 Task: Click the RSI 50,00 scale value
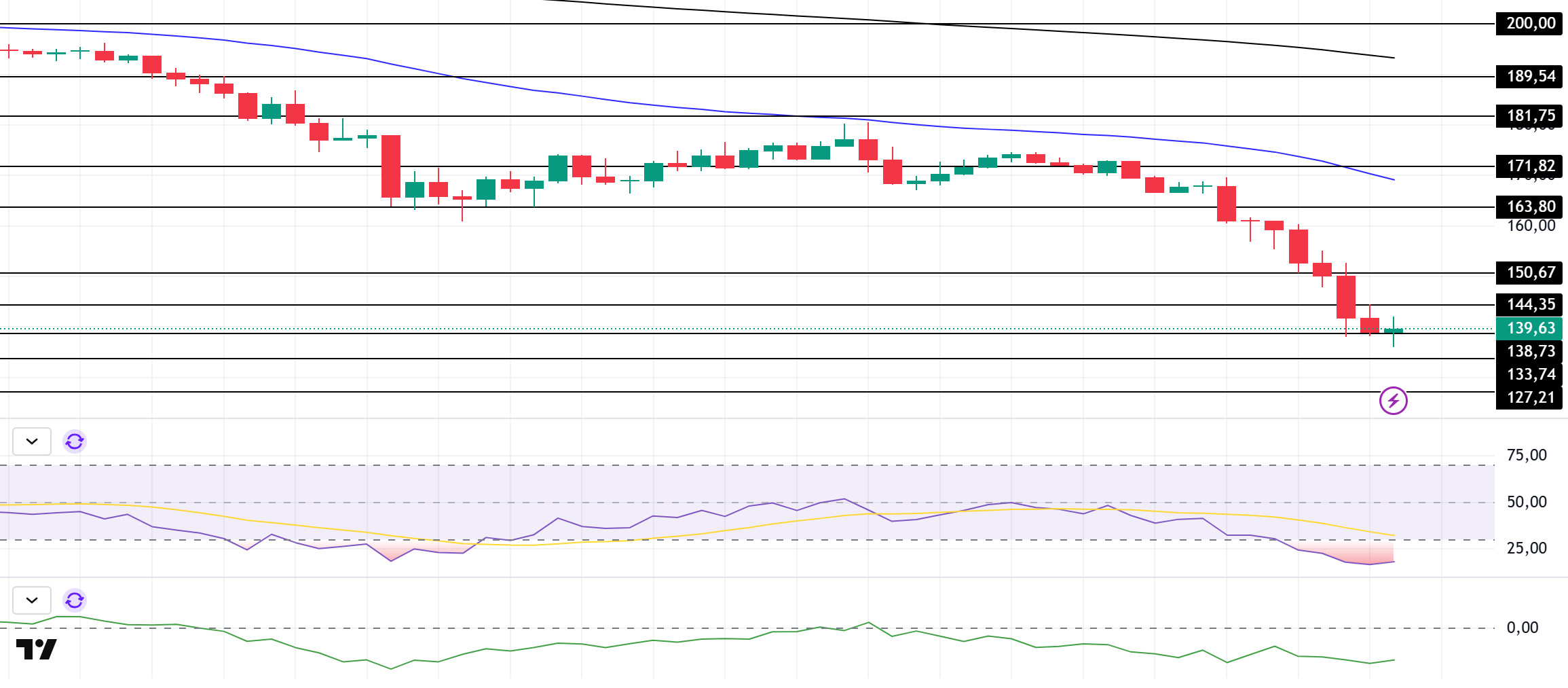click(1527, 503)
